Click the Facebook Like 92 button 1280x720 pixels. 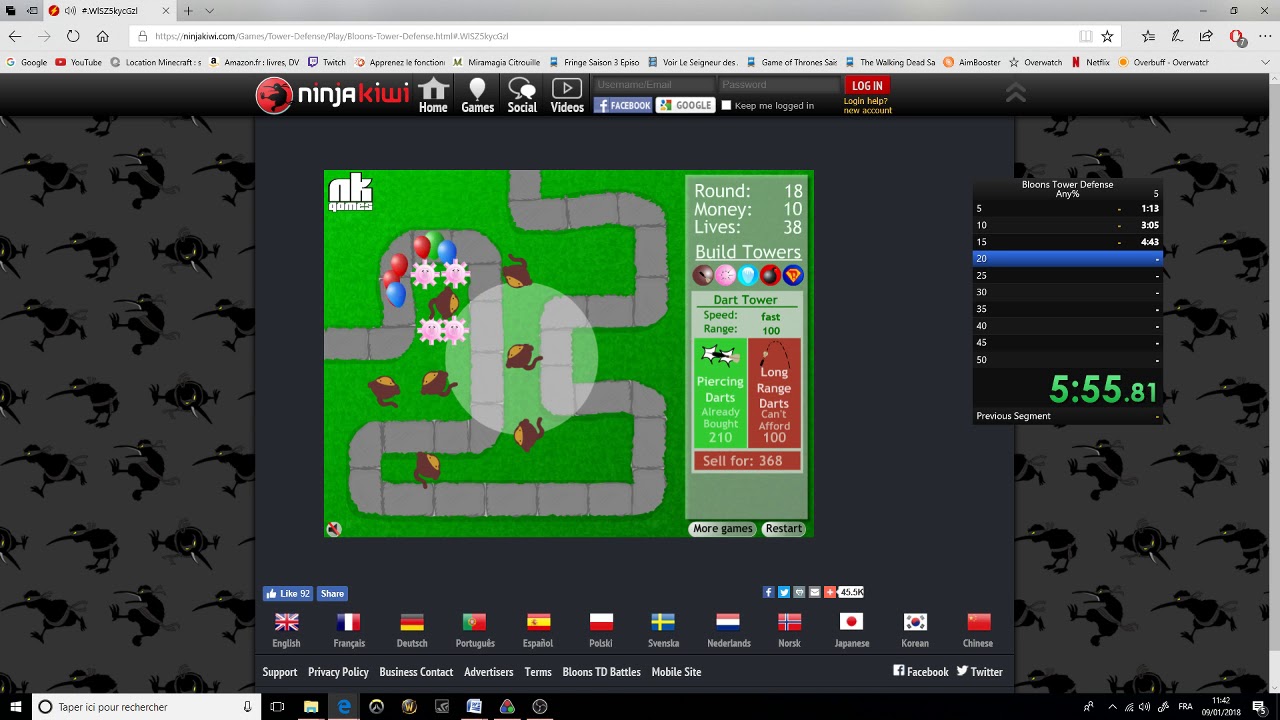(288, 593)
